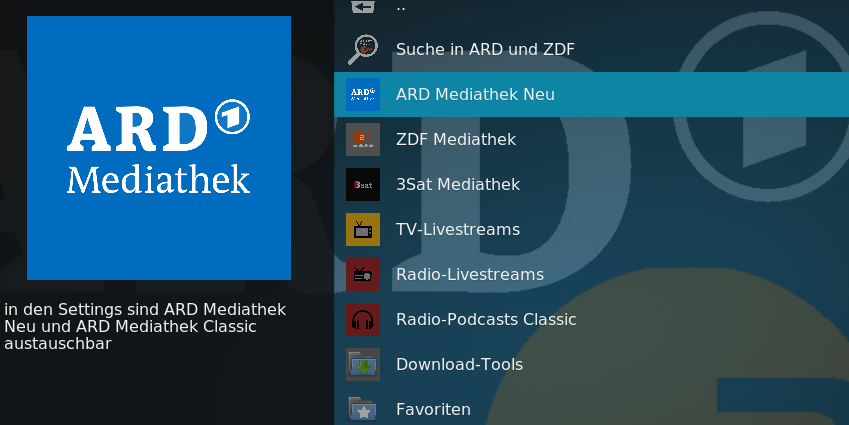
Task: Click the back arrow folder icon
Action: 363,6
